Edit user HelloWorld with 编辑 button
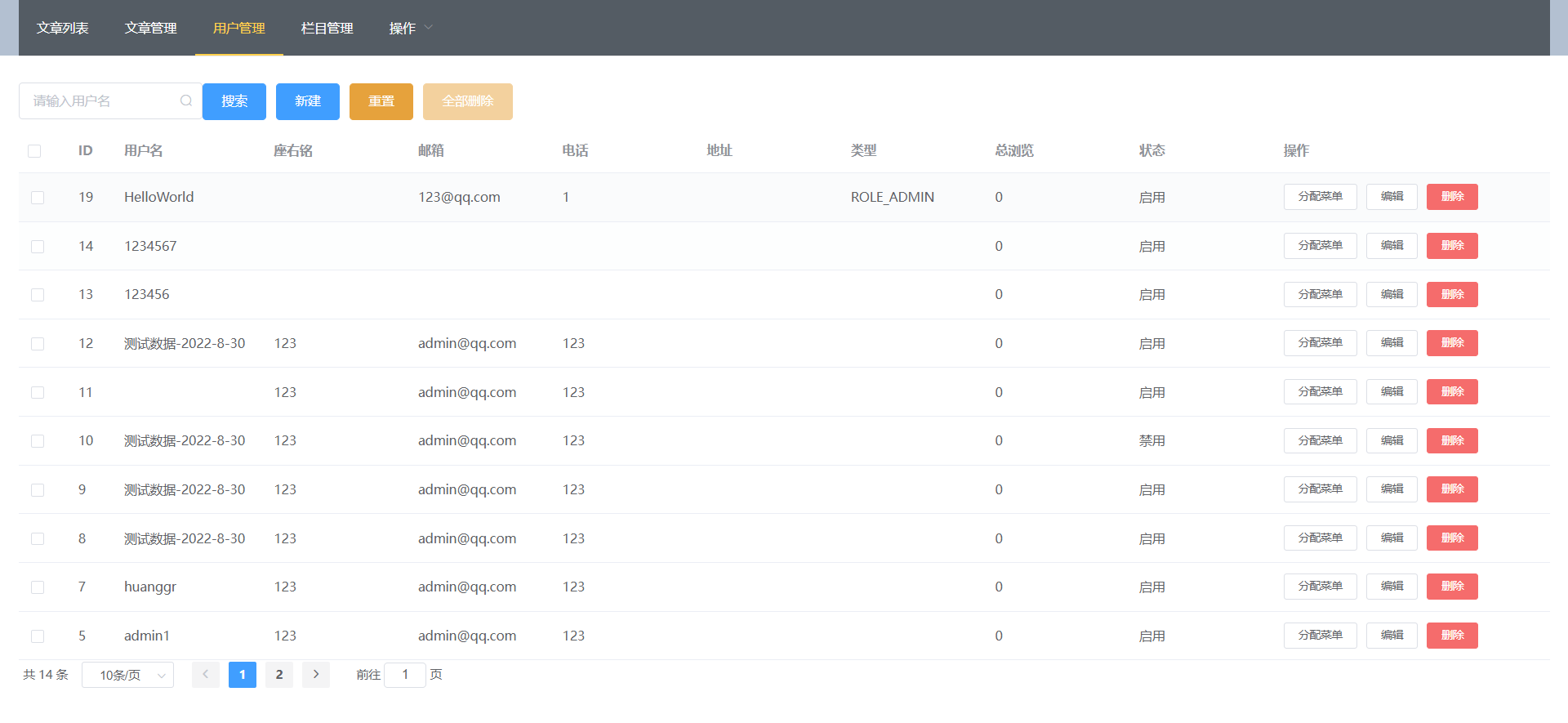 [x=1392, y=197]
